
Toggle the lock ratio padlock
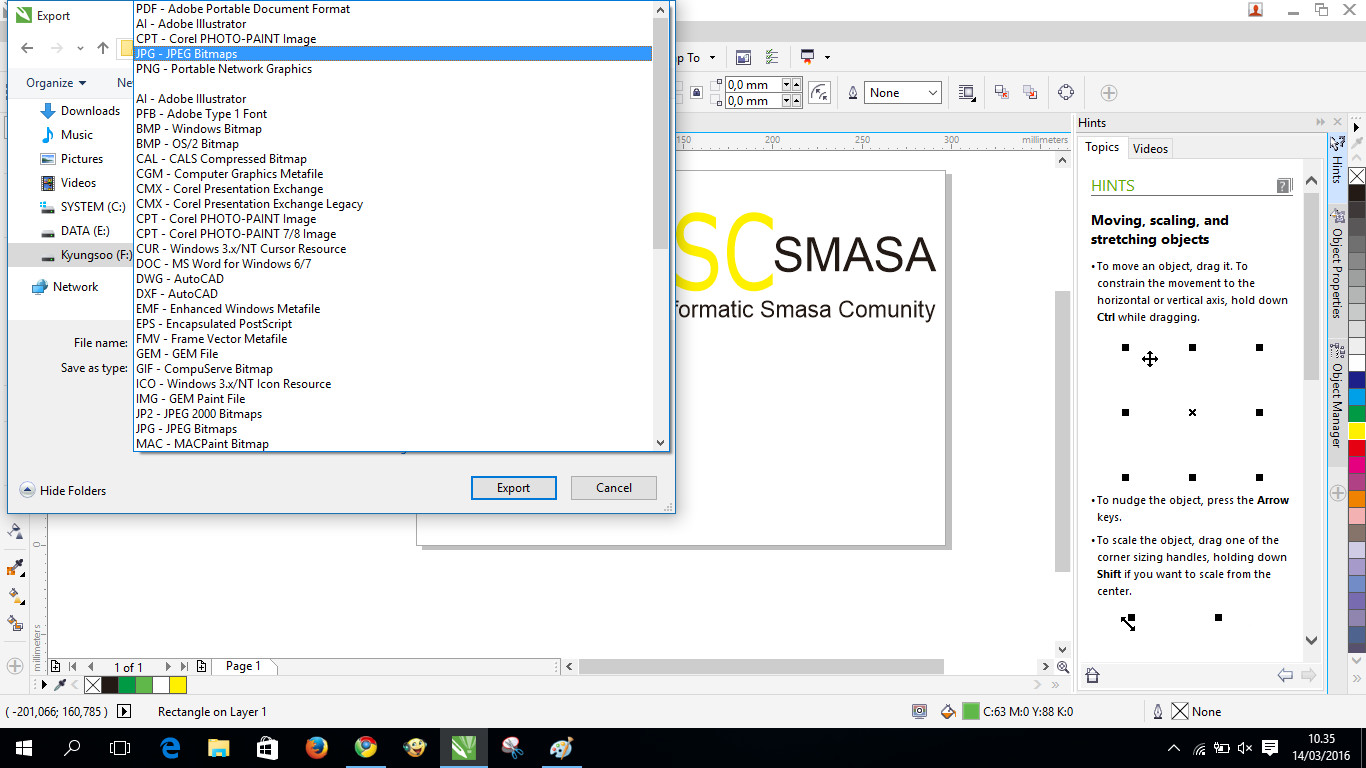(x=696, y=93)
